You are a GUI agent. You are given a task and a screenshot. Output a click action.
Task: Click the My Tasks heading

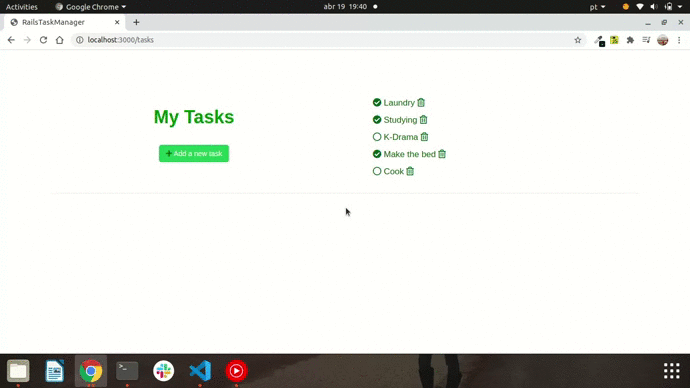194,117
